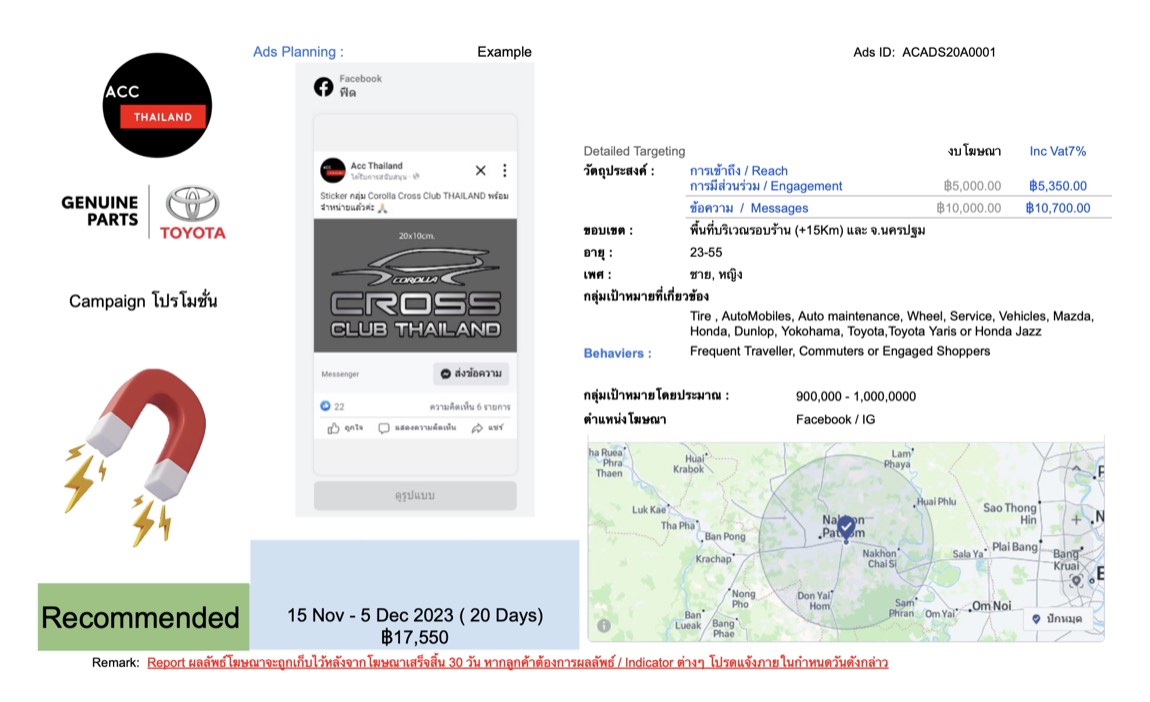Click the การเข้าถึง / Reach objective

point(739,170)
